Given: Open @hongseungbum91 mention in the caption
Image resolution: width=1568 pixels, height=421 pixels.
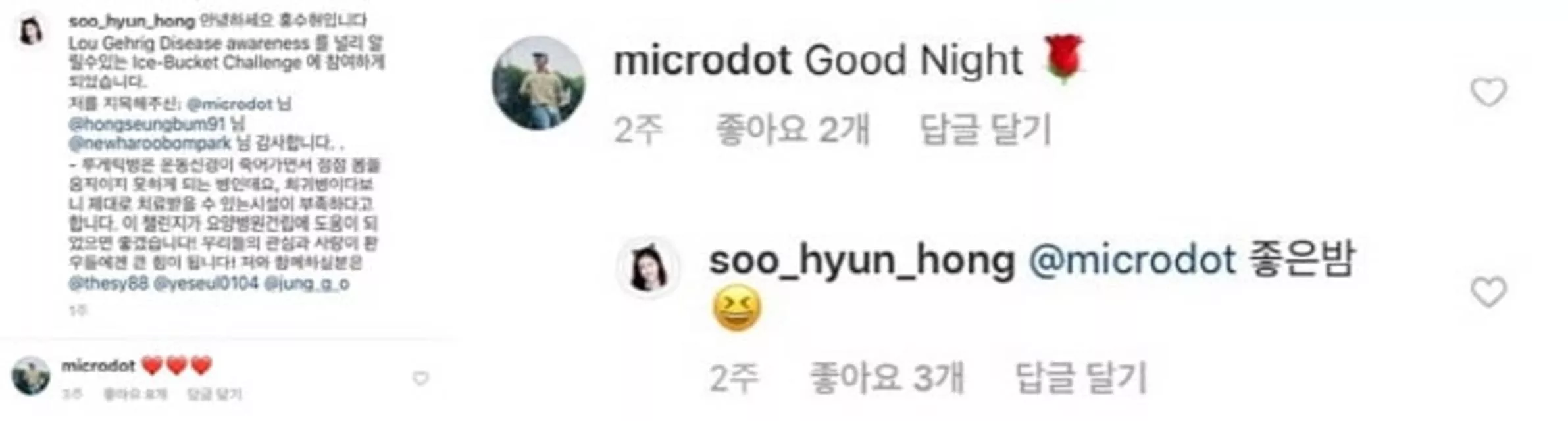Looking at the screenshot, I should pyautogui.click(x=147, y=124).
